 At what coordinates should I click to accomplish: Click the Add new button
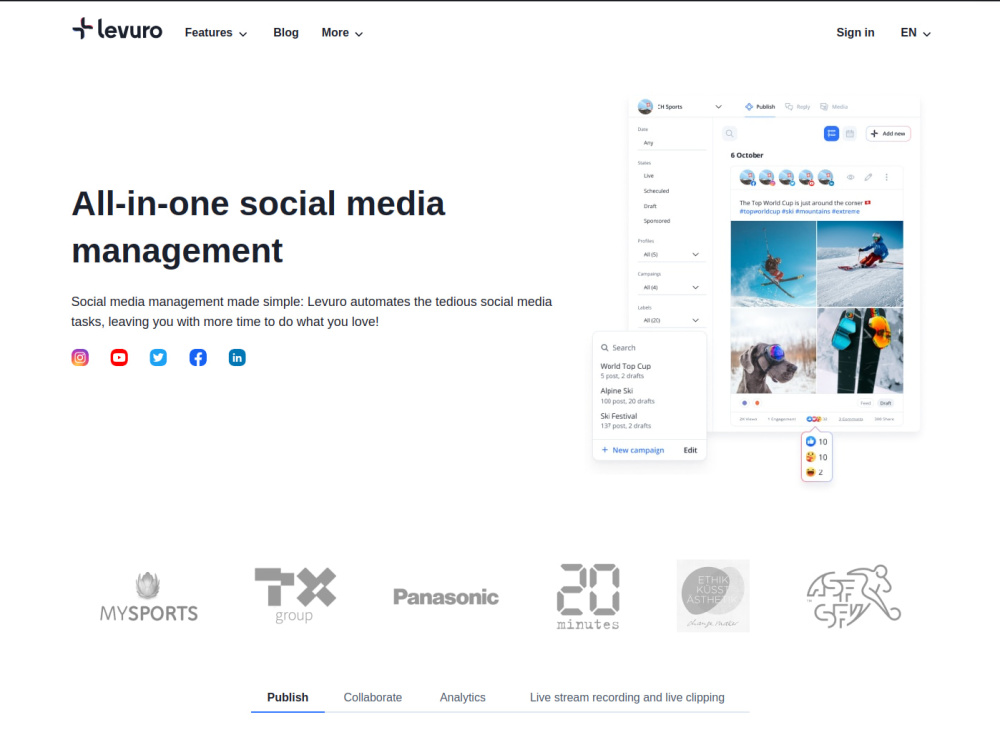(888, 133)
